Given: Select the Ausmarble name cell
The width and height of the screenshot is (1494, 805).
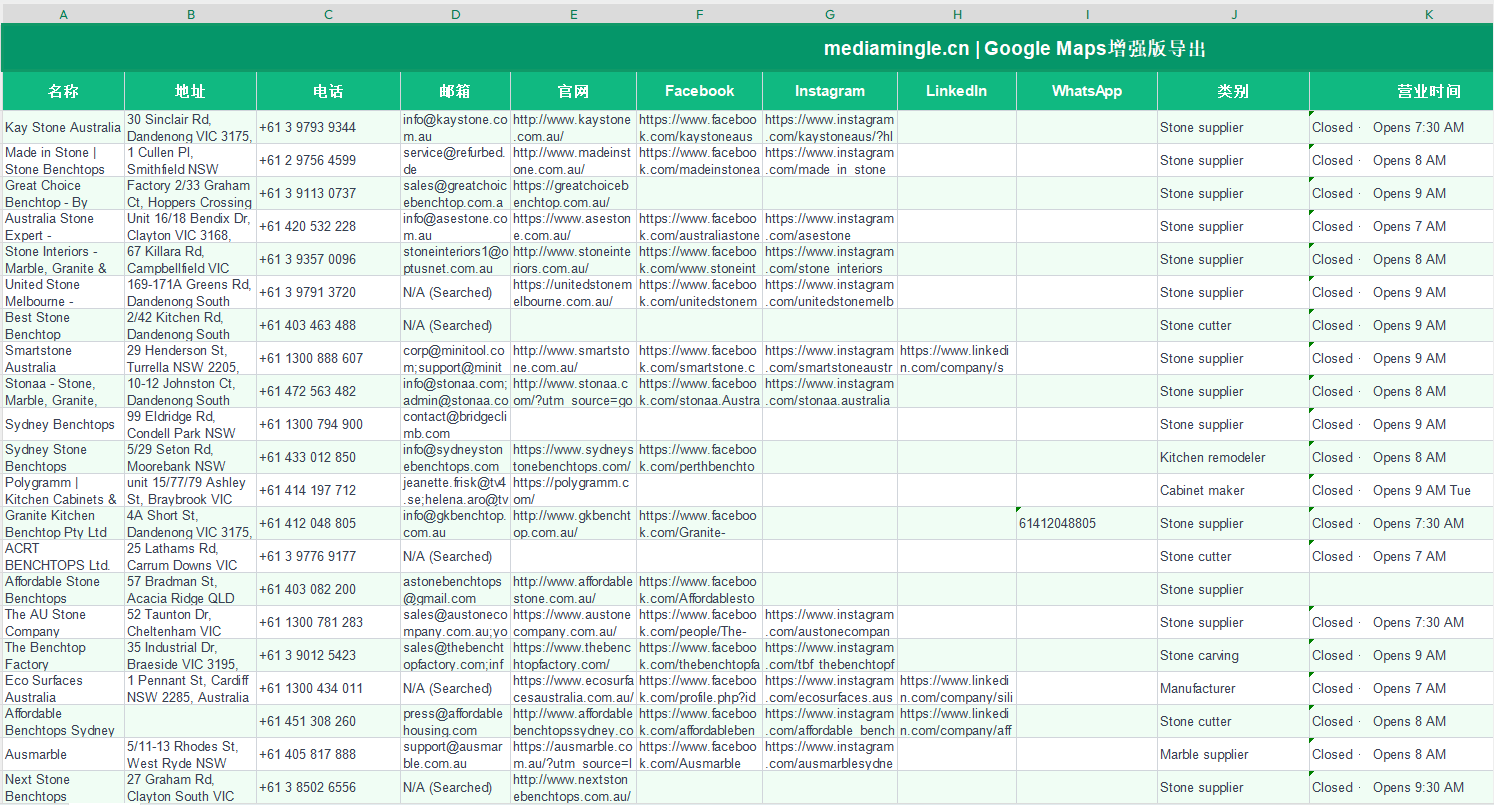Looking at the screenshot, I should pos(63,754).
